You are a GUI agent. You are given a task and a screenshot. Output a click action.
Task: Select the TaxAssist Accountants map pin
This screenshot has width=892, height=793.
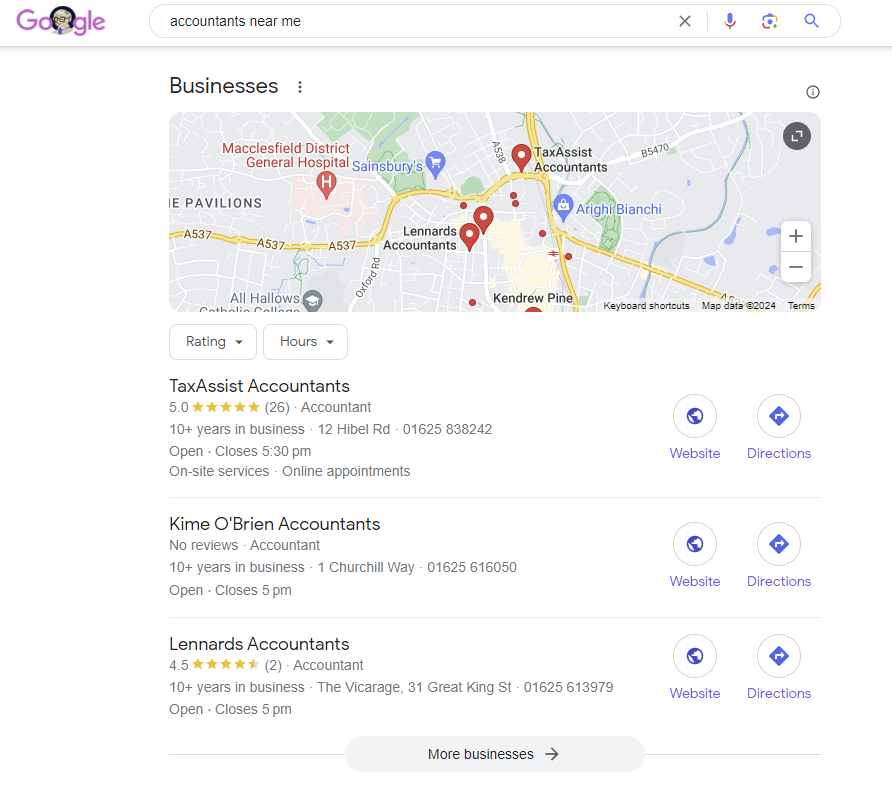[x=521, y=157]
